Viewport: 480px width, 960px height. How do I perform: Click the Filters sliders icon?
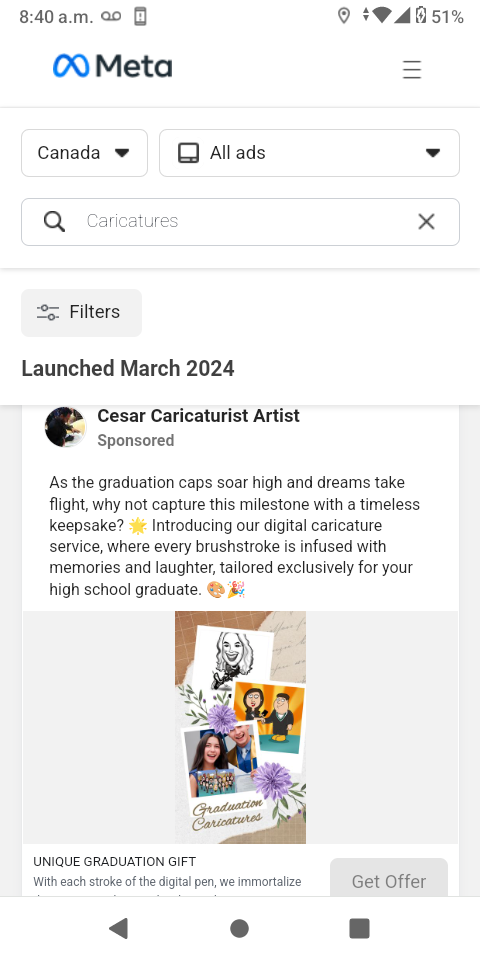[48, 313]
